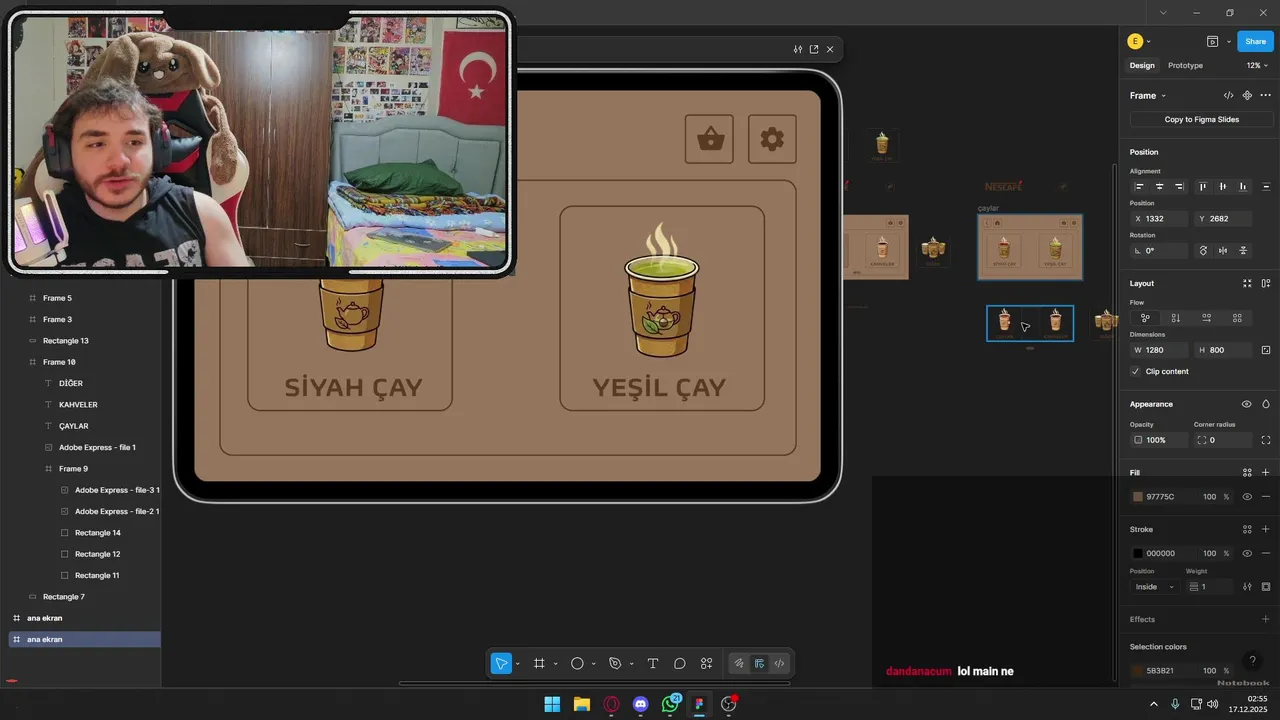The image size is (1280, 720).
Task: Rotate 90 degrees icon
Action: [1203, 251]
